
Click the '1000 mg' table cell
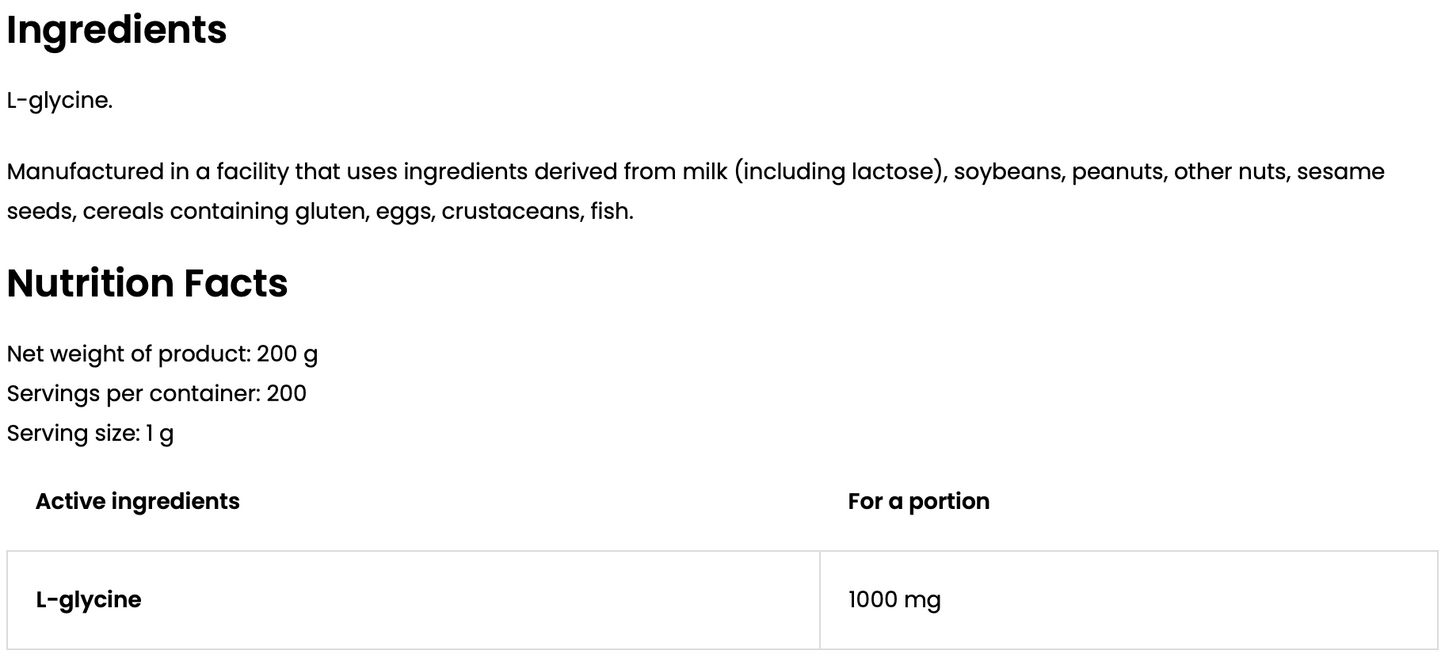(894, 600)
